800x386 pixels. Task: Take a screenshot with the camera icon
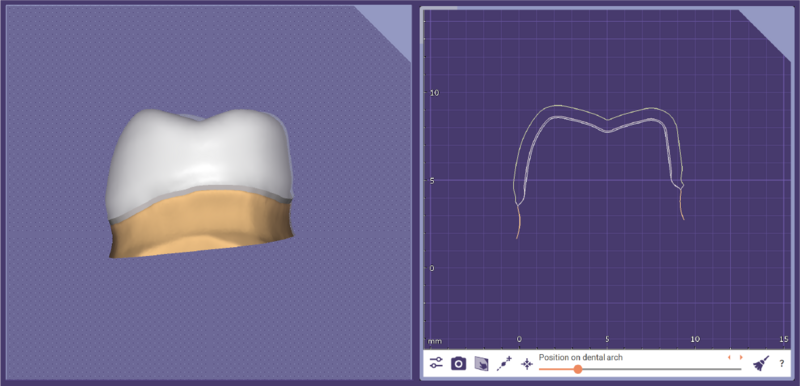pyautogui.click(x=459, y=364)
